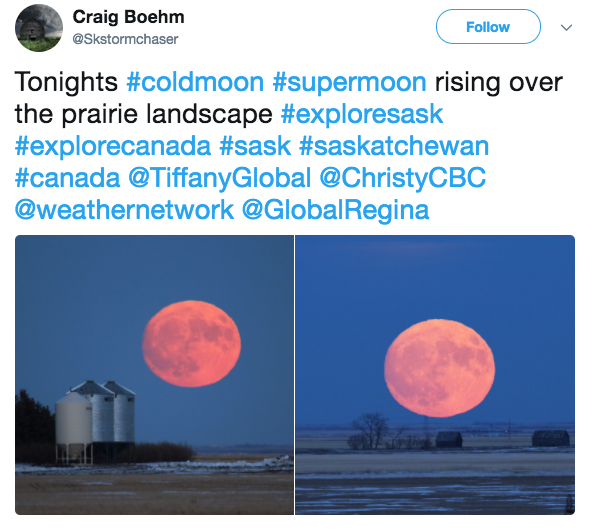The height and width of the screenshot is (529, 598).
Task: Click the Follow button
Action: pos(488,27)
